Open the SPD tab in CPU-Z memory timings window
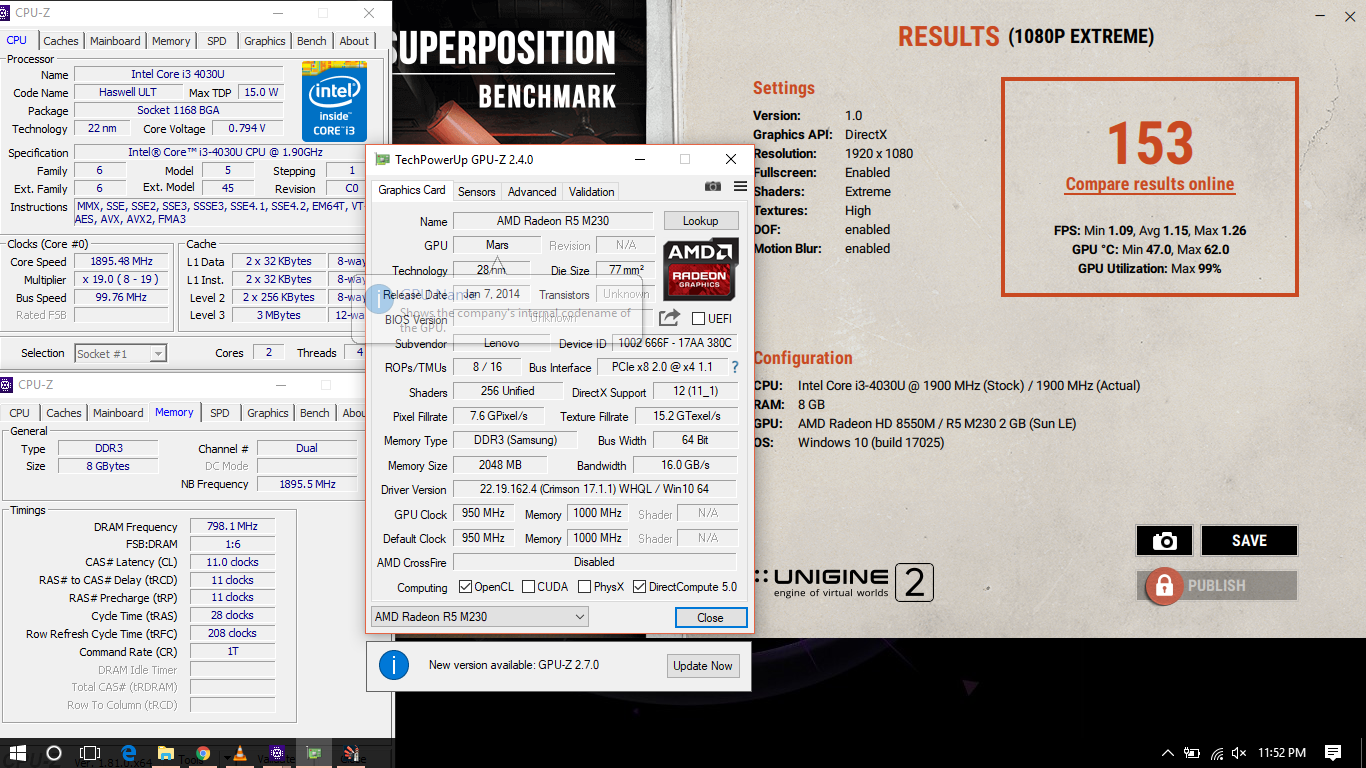This screenshot has height=768, width=1366. [220, 413]
